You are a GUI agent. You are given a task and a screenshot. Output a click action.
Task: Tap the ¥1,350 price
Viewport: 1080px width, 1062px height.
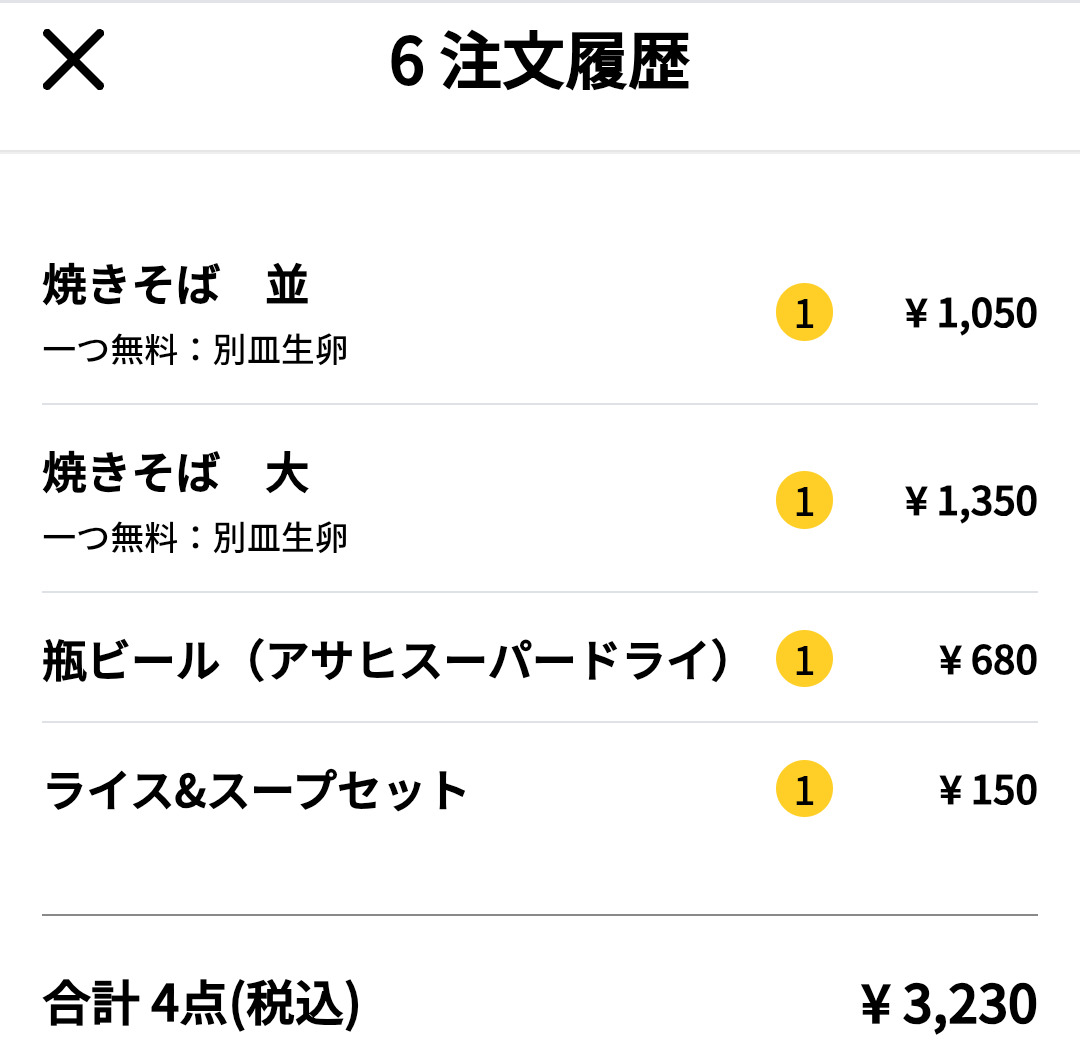coord(970,501)
